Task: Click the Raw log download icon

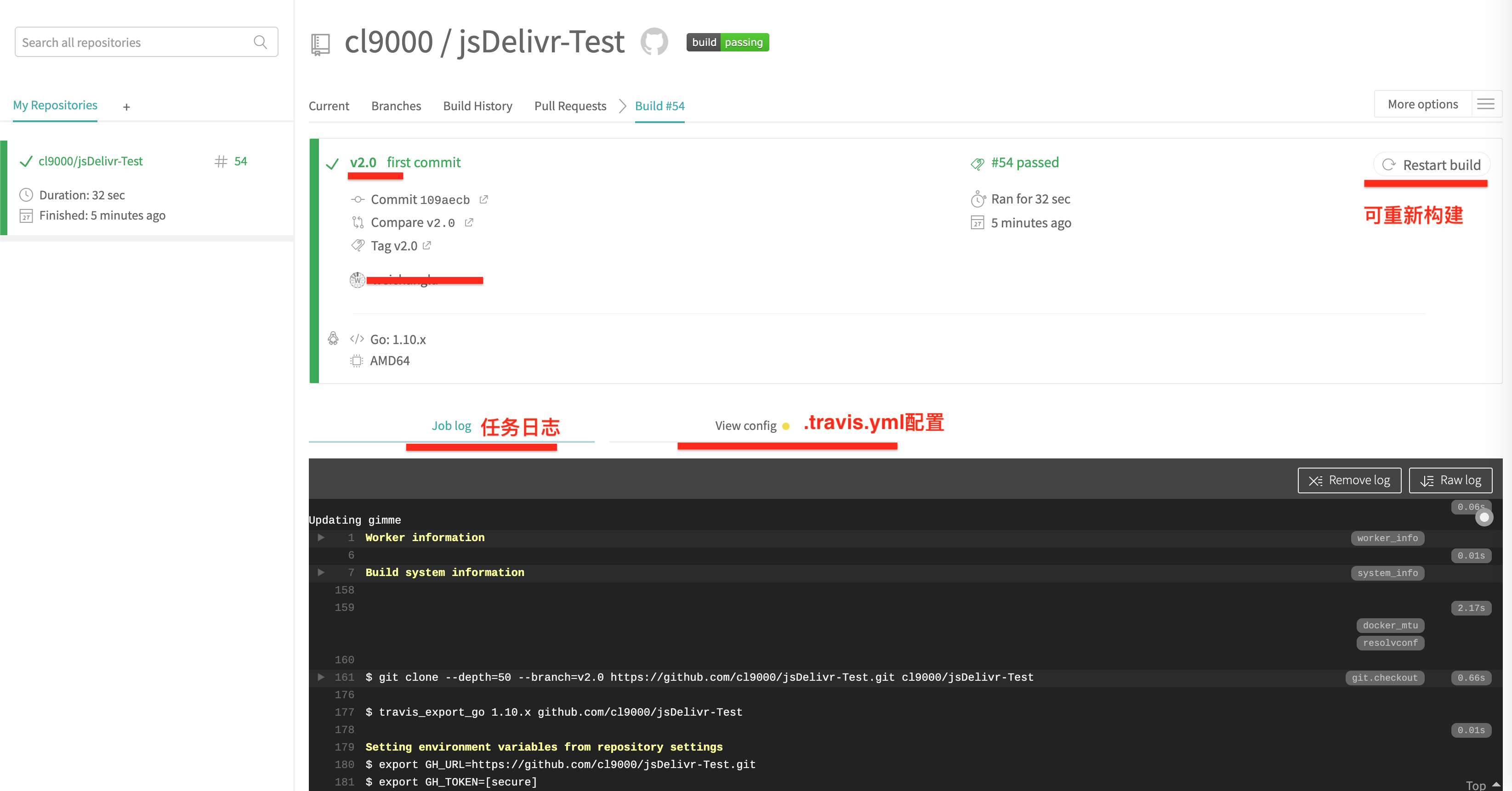Action: (1427, 480)
